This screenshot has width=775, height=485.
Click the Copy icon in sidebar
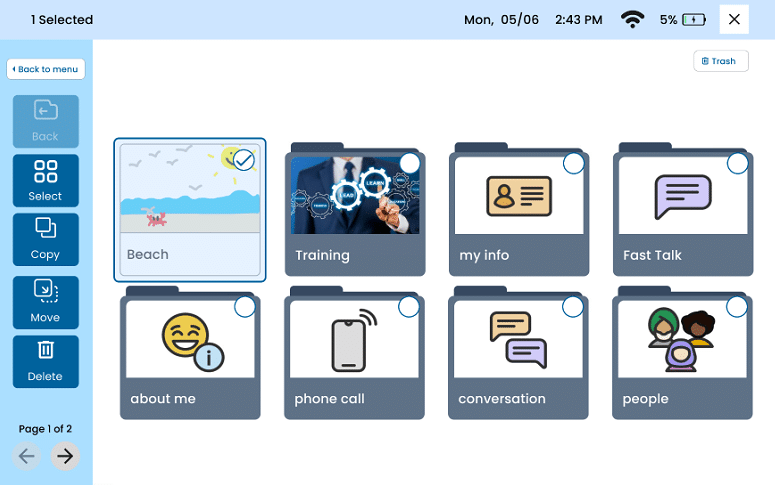coord(45,228)
